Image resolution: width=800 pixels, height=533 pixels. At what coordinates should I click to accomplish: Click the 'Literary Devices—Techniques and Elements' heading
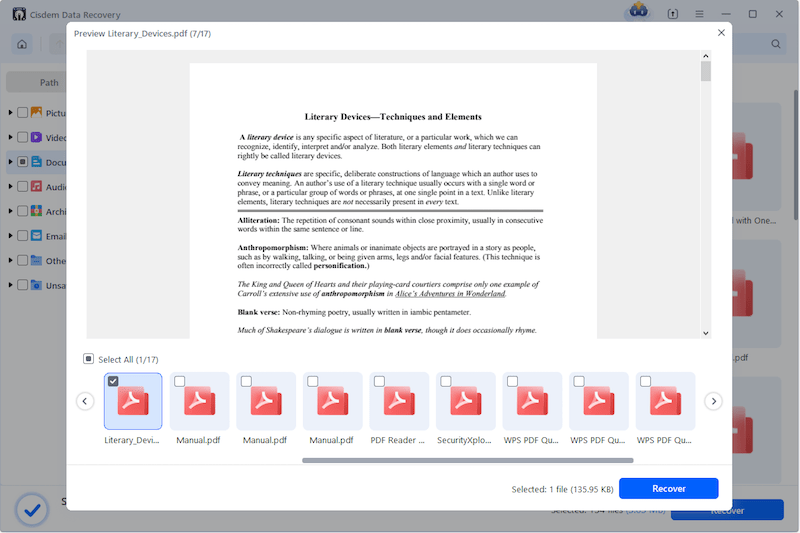pyautogui.click(x=393, y=117)
